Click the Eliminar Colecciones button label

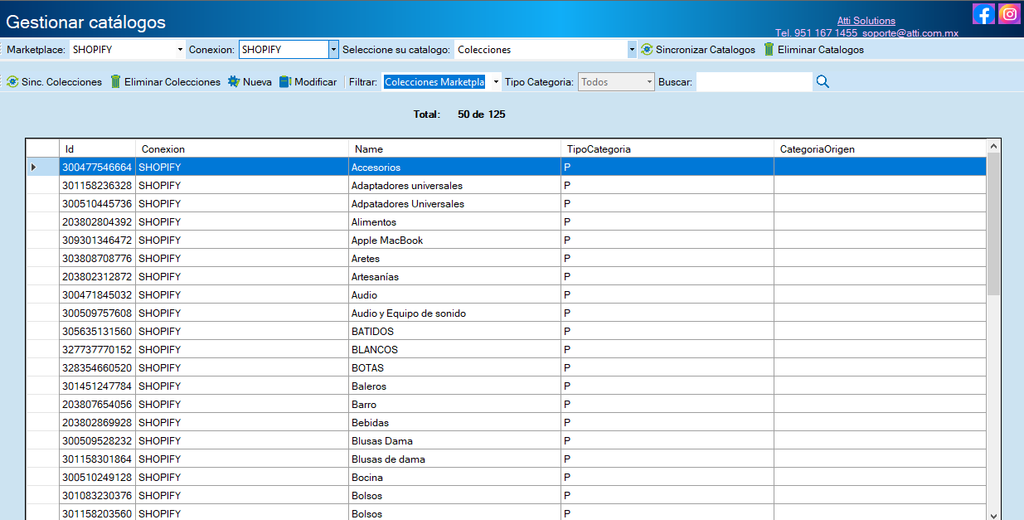tap(172, 82)
